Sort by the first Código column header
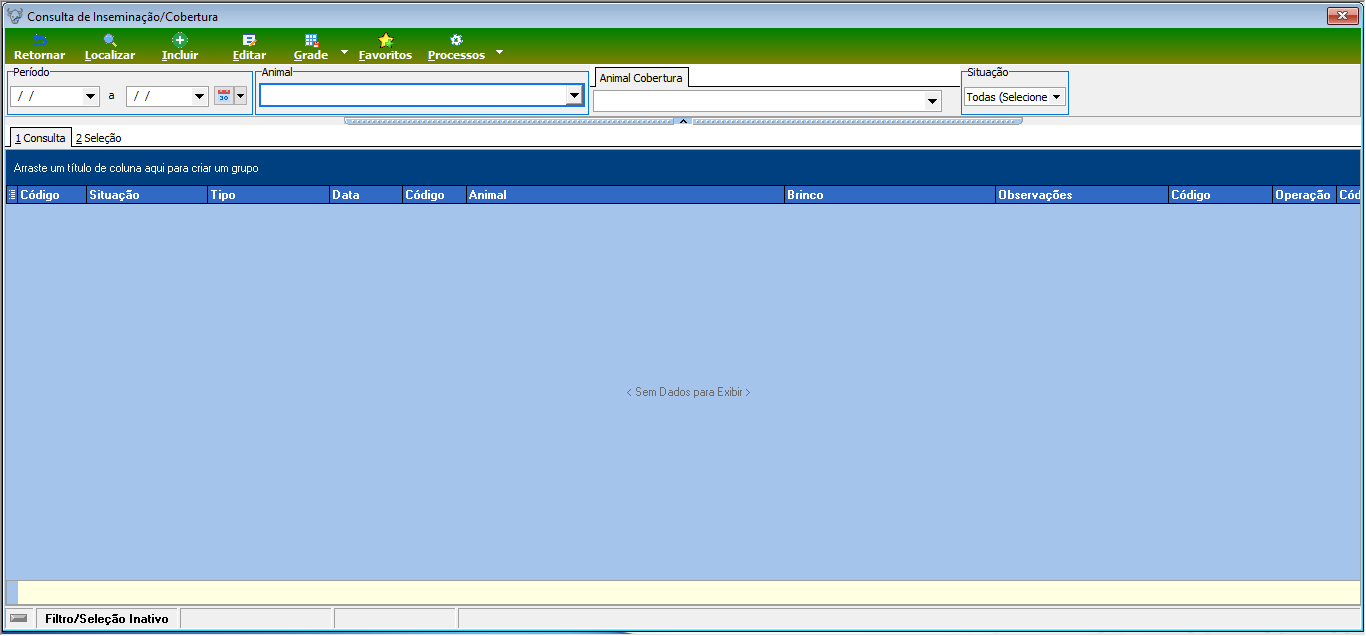1366x636 pixels. [52, 195]
